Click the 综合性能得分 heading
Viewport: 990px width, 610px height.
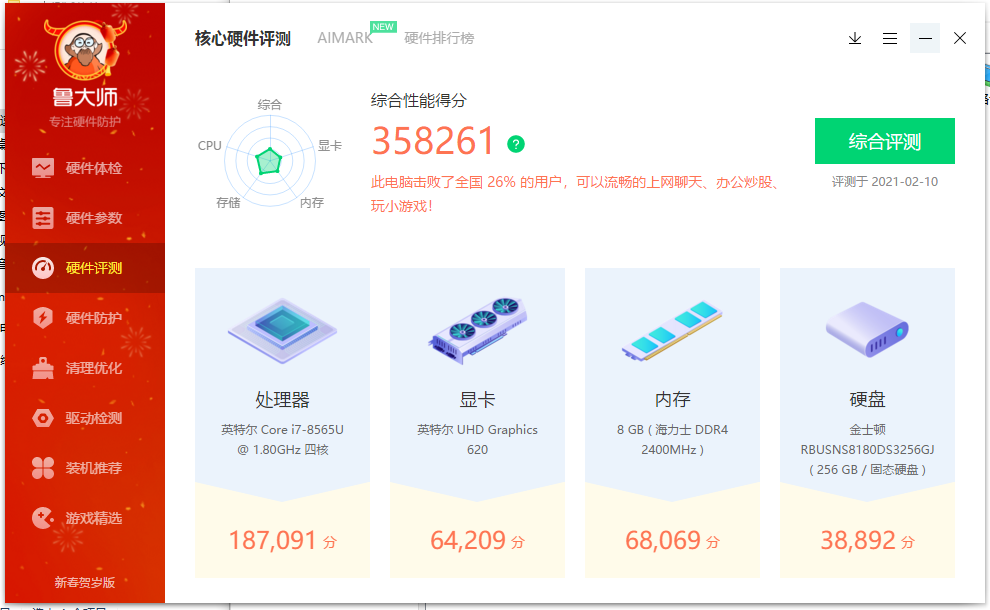tap(419, 100)
